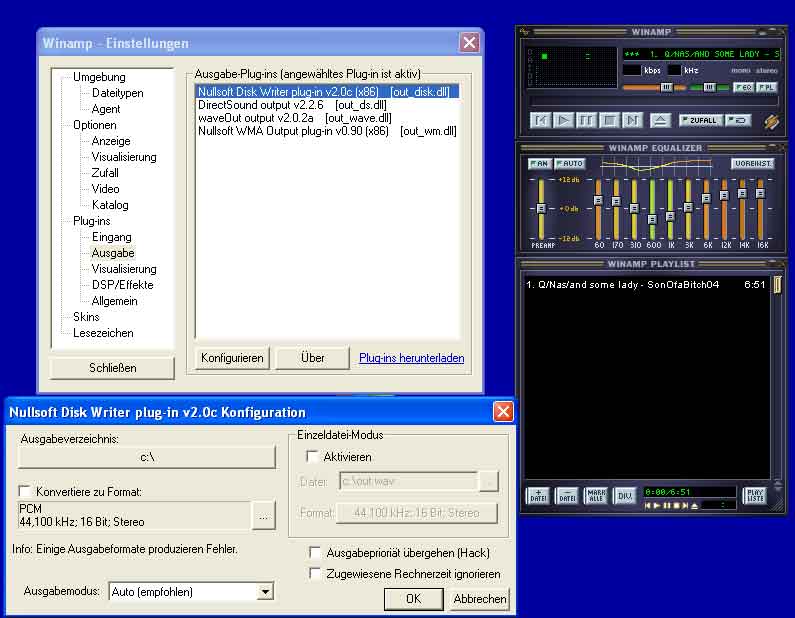Click OK in Disk Writer configuration
This screenshot has height=618, width=795.
click(x=413, y=599)
